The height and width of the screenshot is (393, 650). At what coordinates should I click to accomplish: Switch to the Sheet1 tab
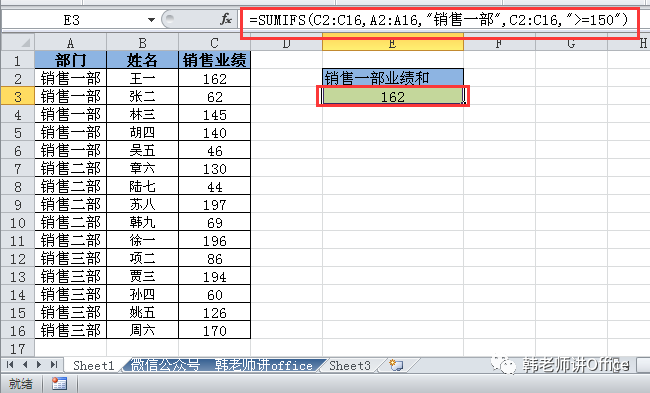(x=93, y=366)
